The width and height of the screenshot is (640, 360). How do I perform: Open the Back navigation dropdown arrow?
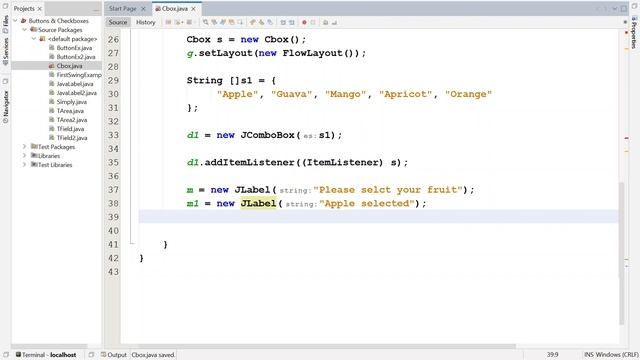tap(182, 22)
